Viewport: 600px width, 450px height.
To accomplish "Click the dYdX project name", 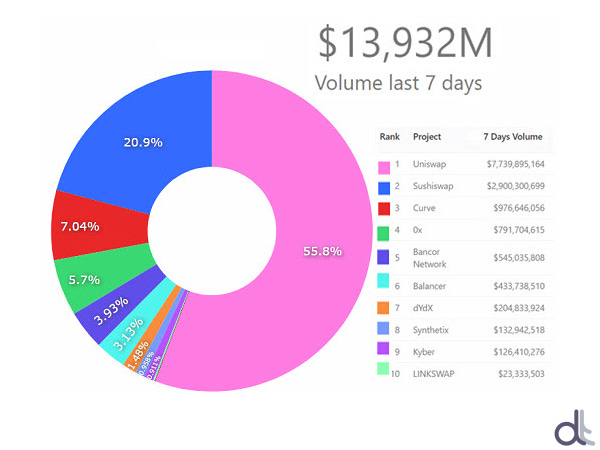I will [x=423, y=308].
